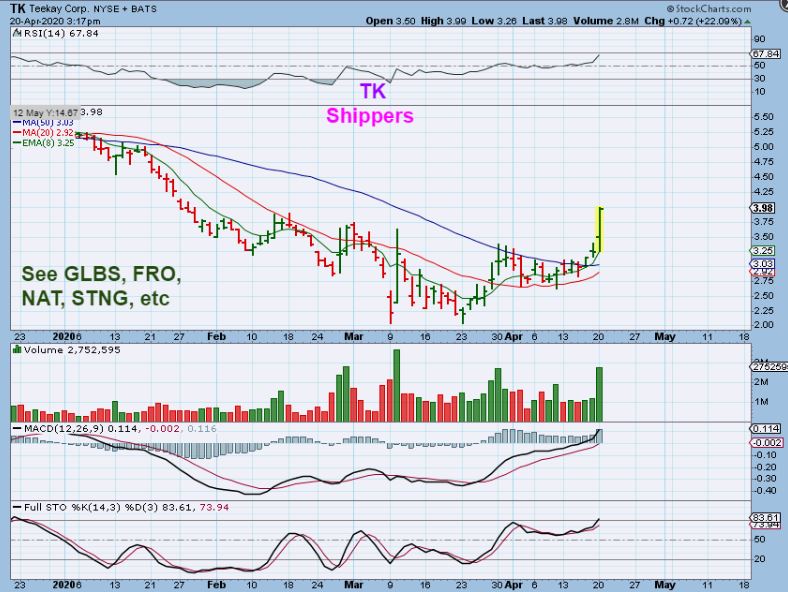This screenshot has height=592, width=788.
Task: Click the 3.98 last price axis tag
Action: point(763,208)
